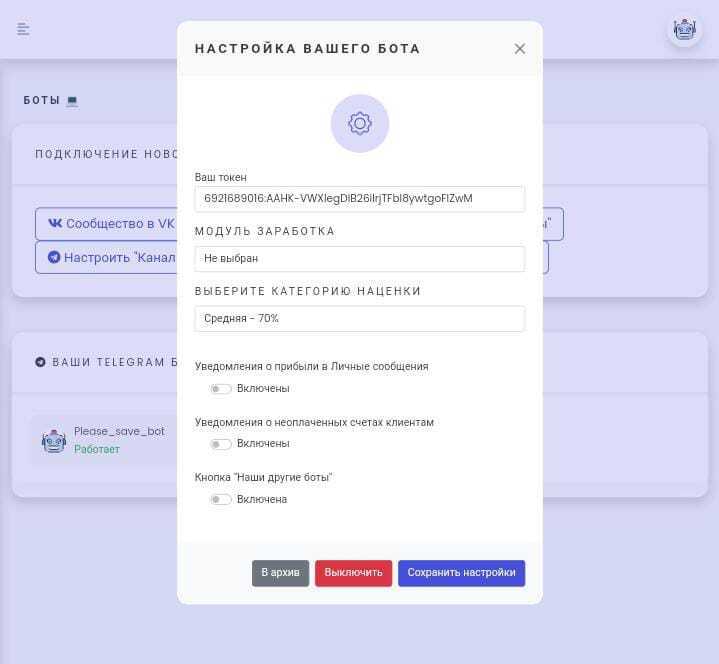This screenshot has width=719, height=664.
Task: Toggle the "Наши другие боты" button switch
Action: click(x=220, y=500)
